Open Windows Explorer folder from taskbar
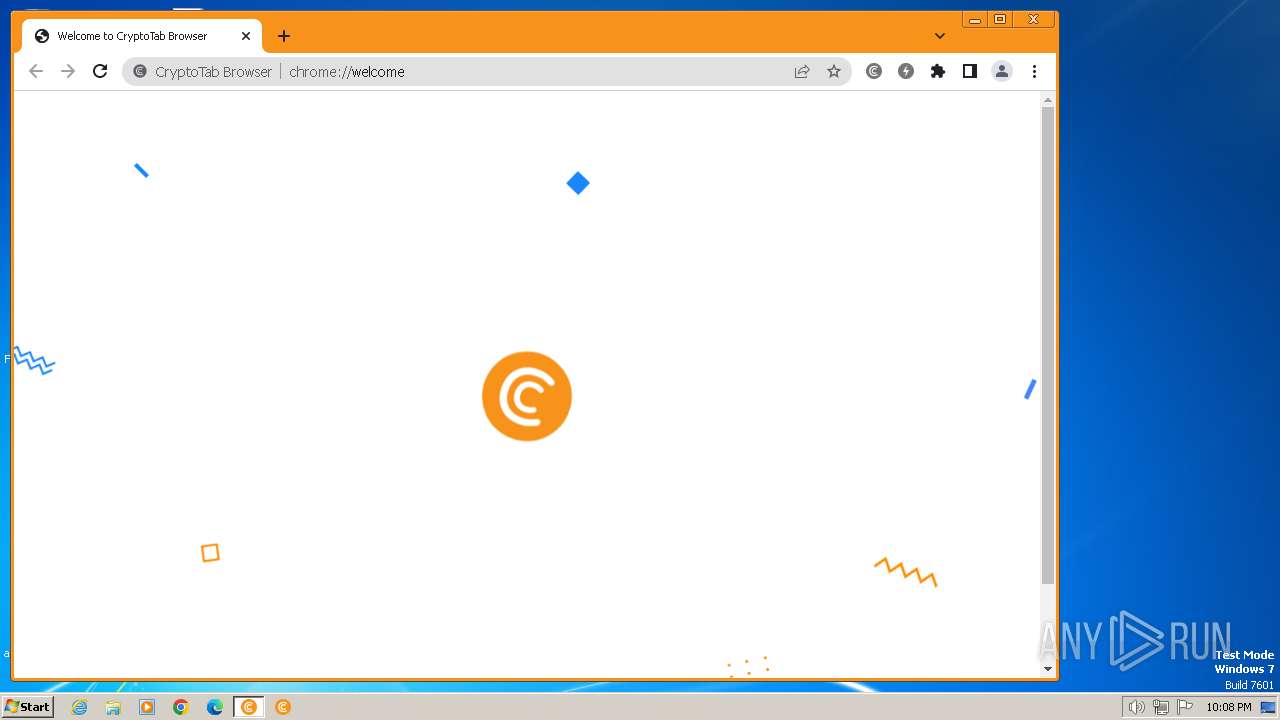Viewport: 1280px width, 720px height. [x=113, y=707]
